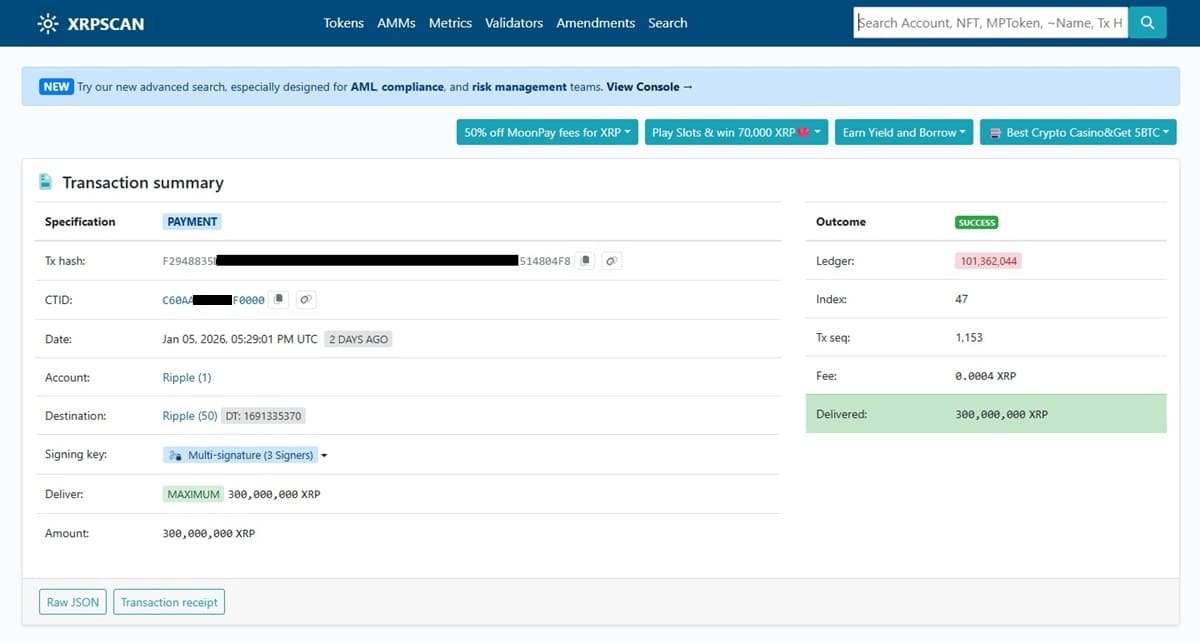The height and width of the screenshot is (643, 1200).
Task: Click inside the search account input field
Action: 990,22
